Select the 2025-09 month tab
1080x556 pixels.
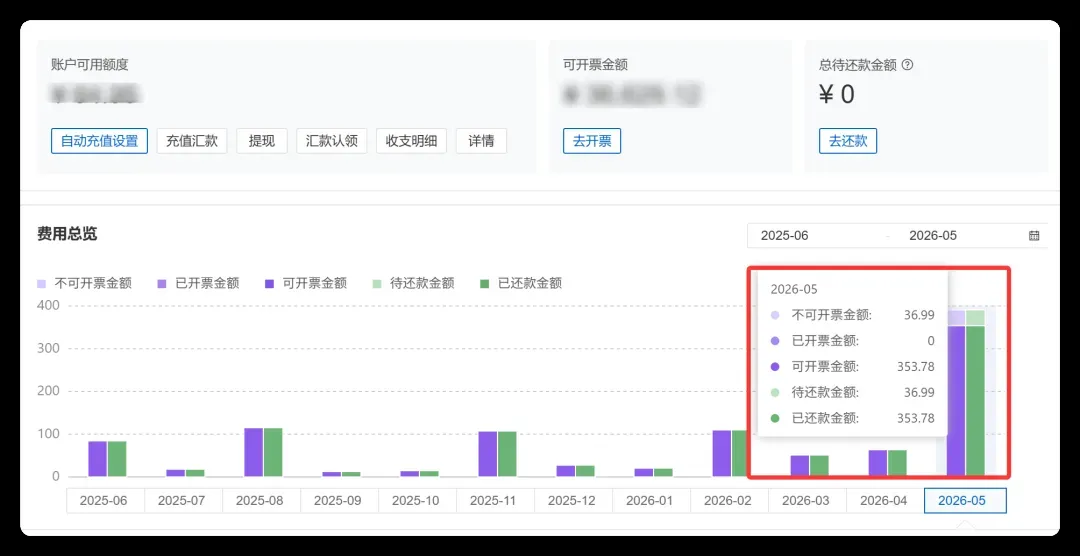[340, 501]
